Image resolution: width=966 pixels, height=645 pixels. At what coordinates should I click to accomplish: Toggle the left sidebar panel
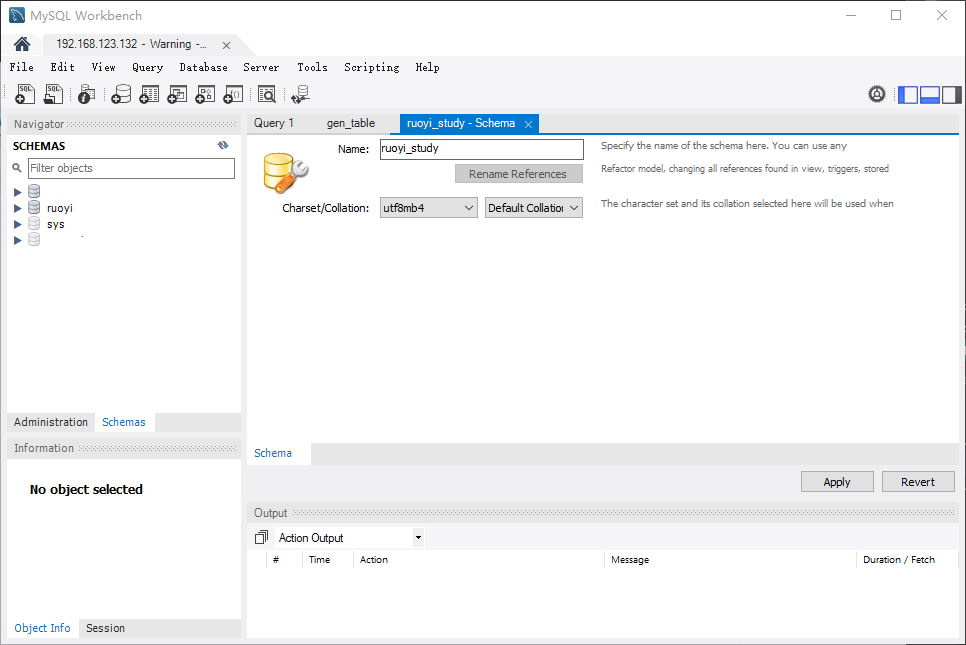908,94
